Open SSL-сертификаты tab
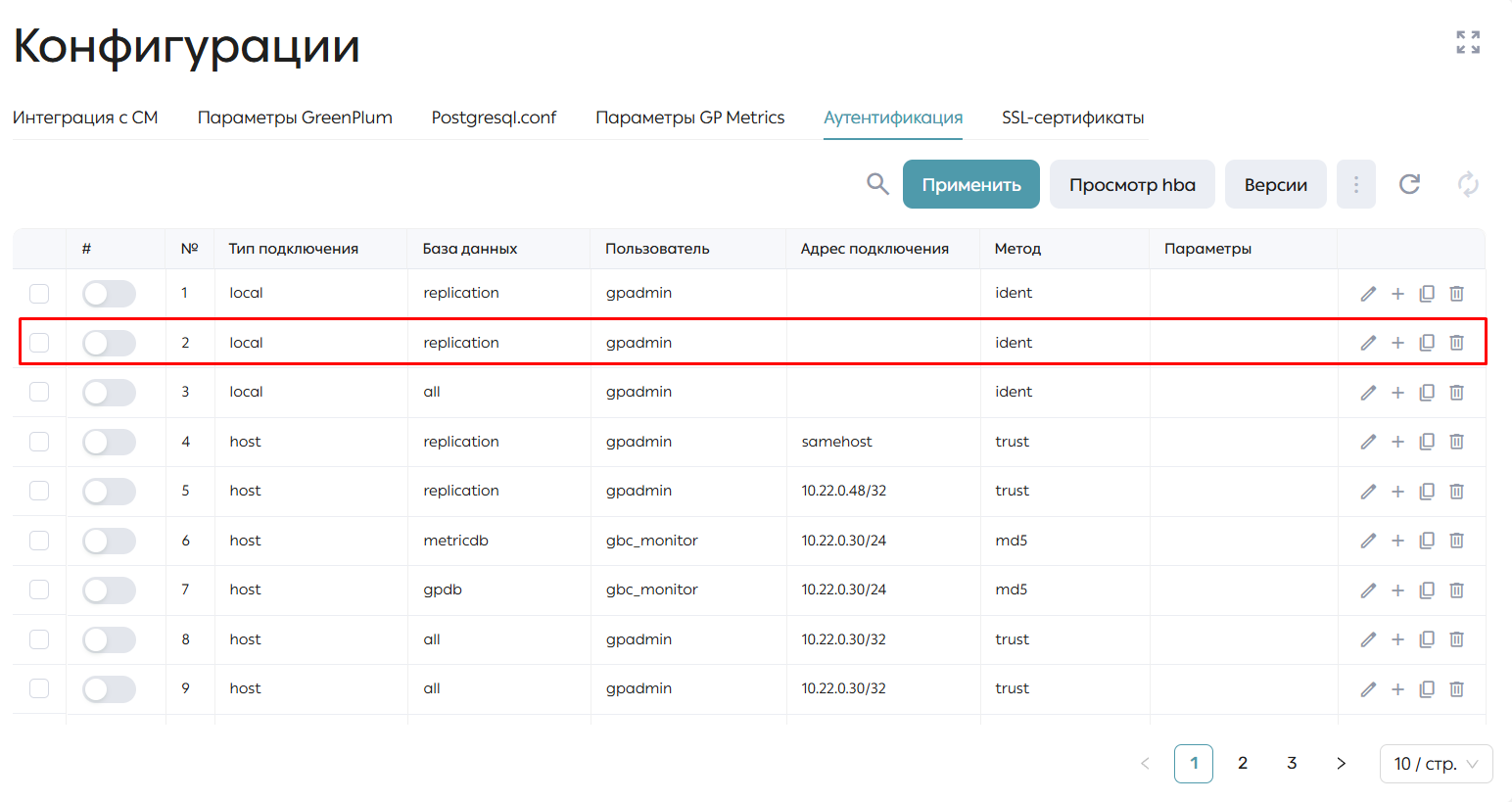1512x802 pixels. click(x=1073, y=118)
